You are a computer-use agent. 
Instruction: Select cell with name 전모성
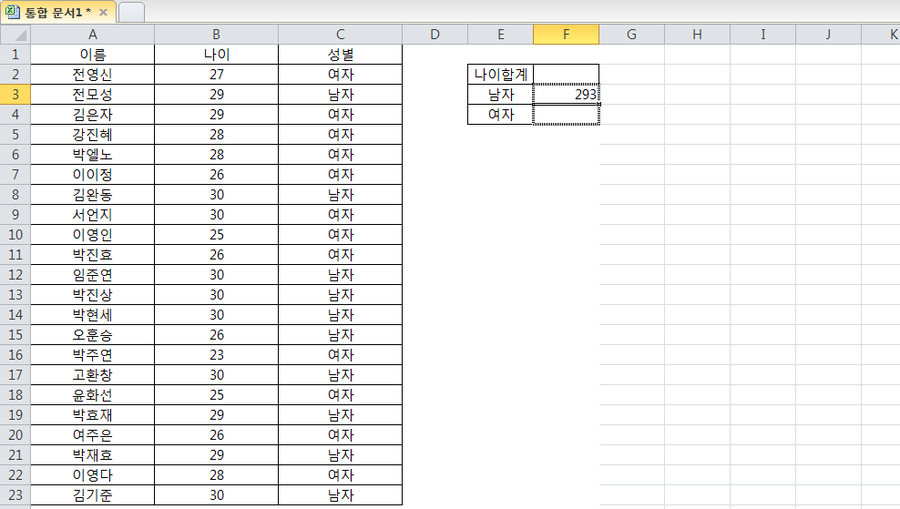tap(92, 95)
